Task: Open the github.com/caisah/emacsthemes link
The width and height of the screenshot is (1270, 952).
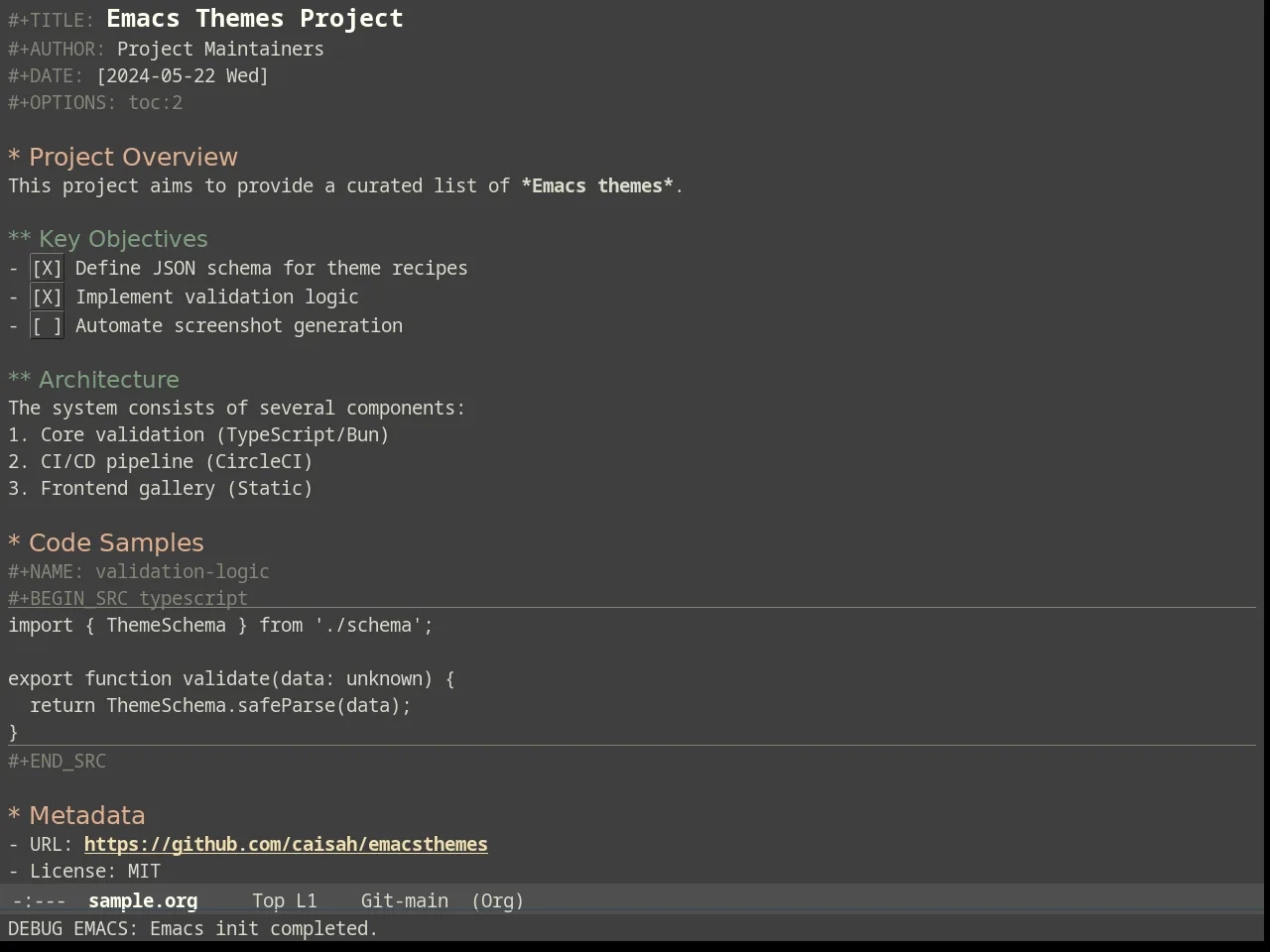Action: coord(286,844)
